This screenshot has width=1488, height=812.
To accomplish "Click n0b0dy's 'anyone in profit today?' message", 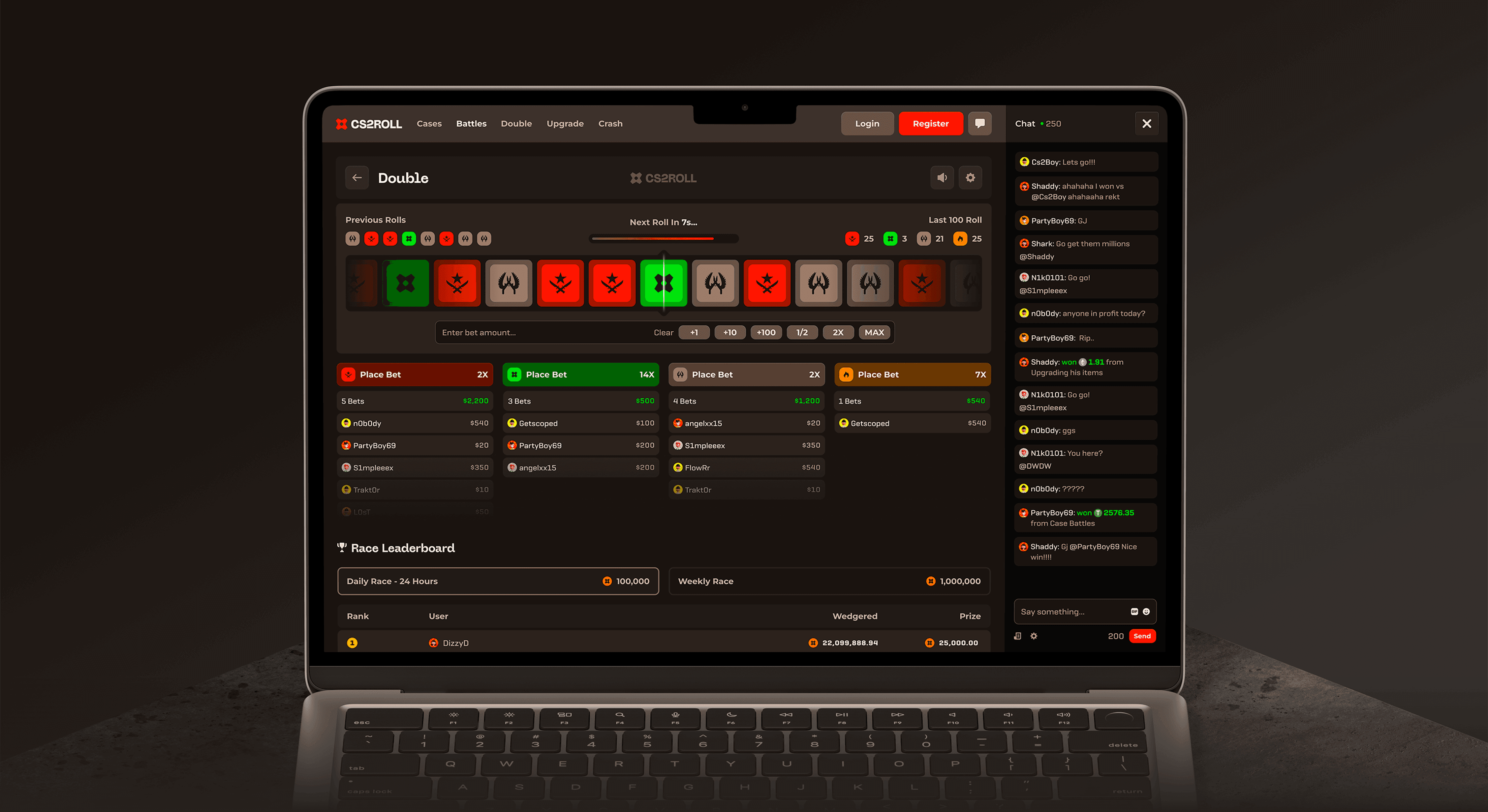I will point(1086,314).
